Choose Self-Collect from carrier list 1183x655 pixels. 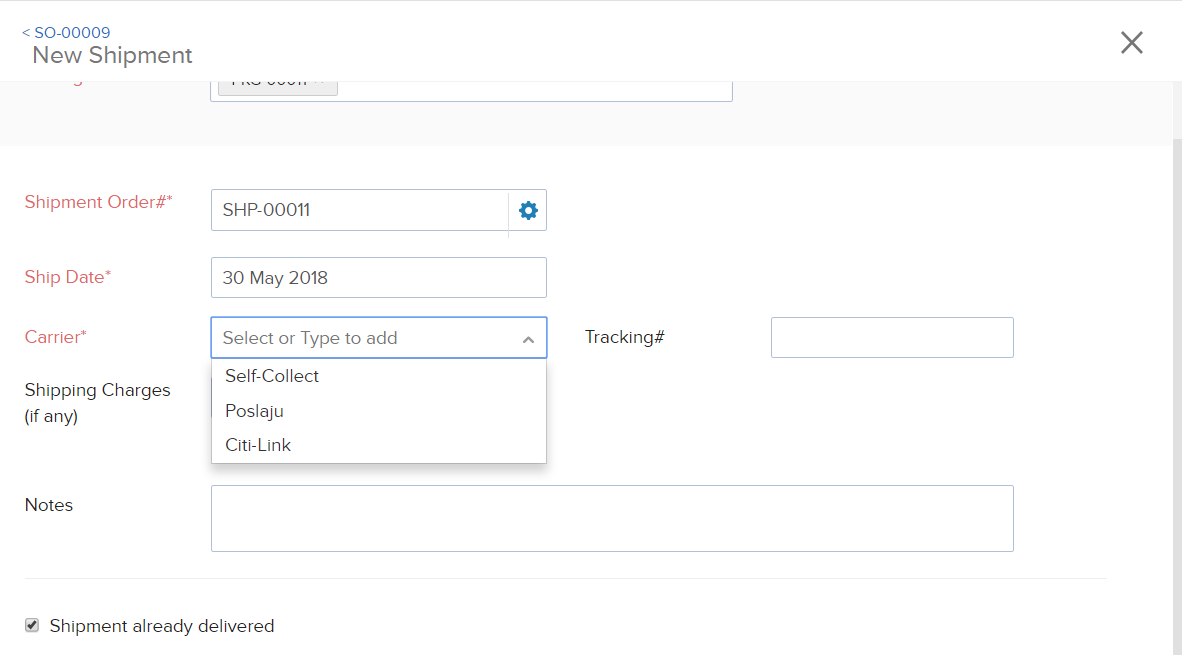point(272,376)
